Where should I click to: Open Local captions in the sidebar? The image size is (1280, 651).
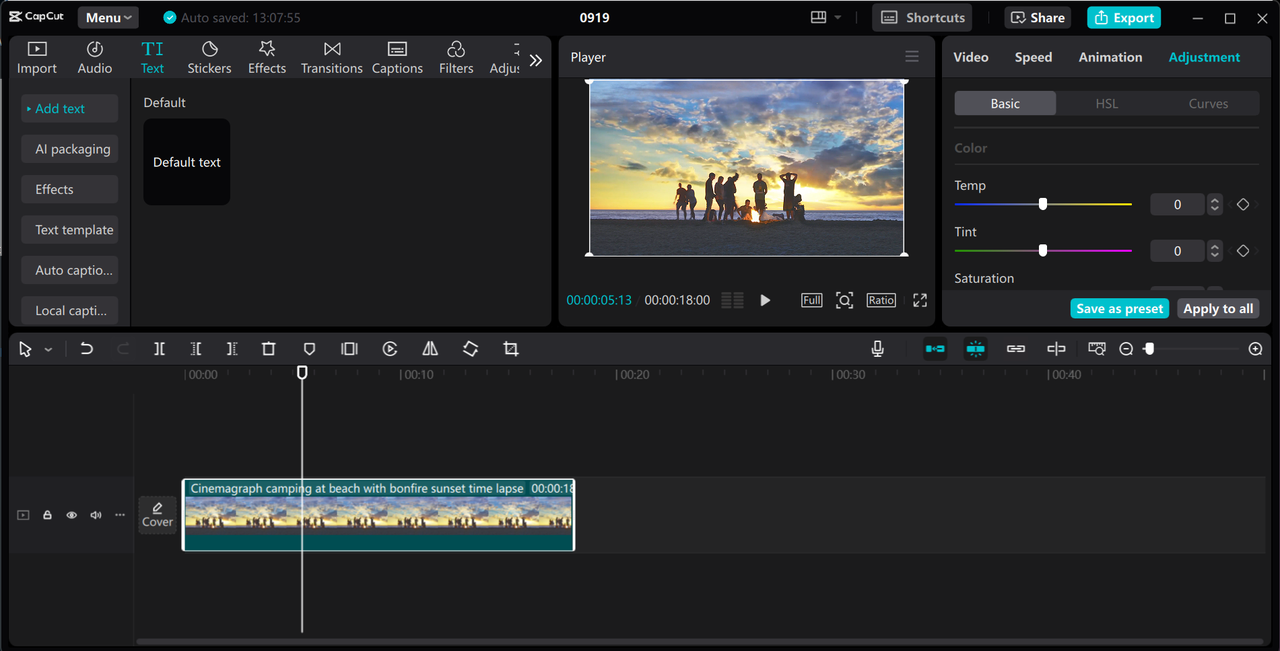click(69, 310)
